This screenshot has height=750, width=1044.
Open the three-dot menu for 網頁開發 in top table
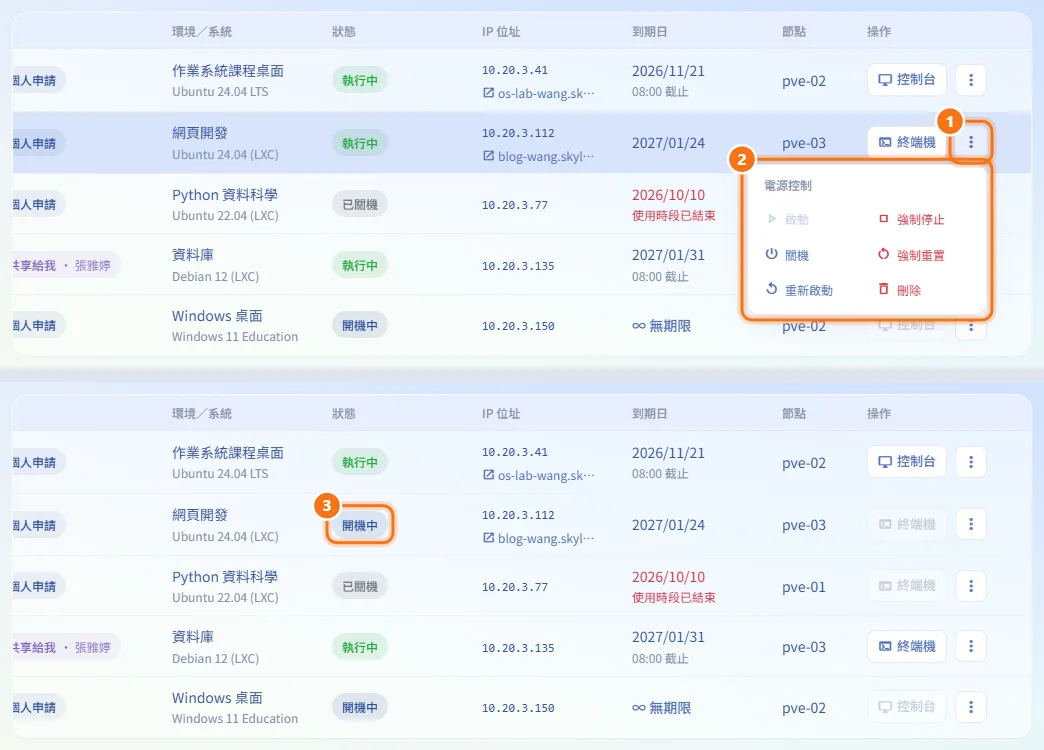971,142
